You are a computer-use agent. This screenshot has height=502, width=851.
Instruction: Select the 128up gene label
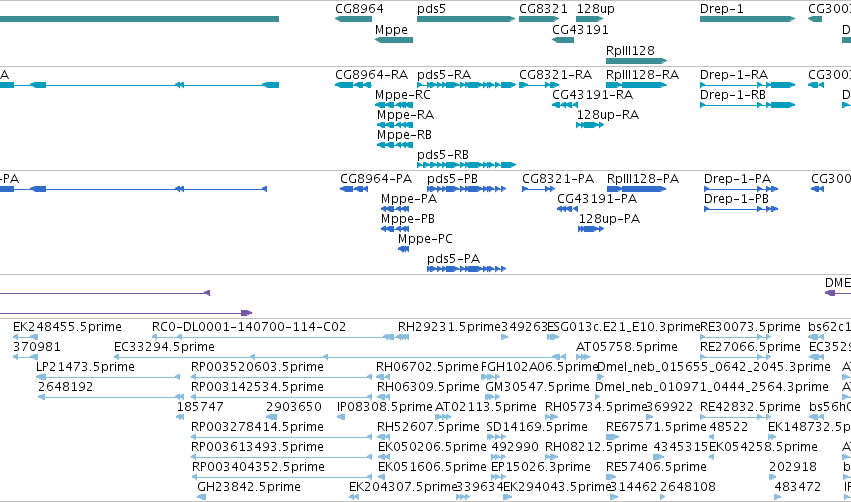coord(595,9)
